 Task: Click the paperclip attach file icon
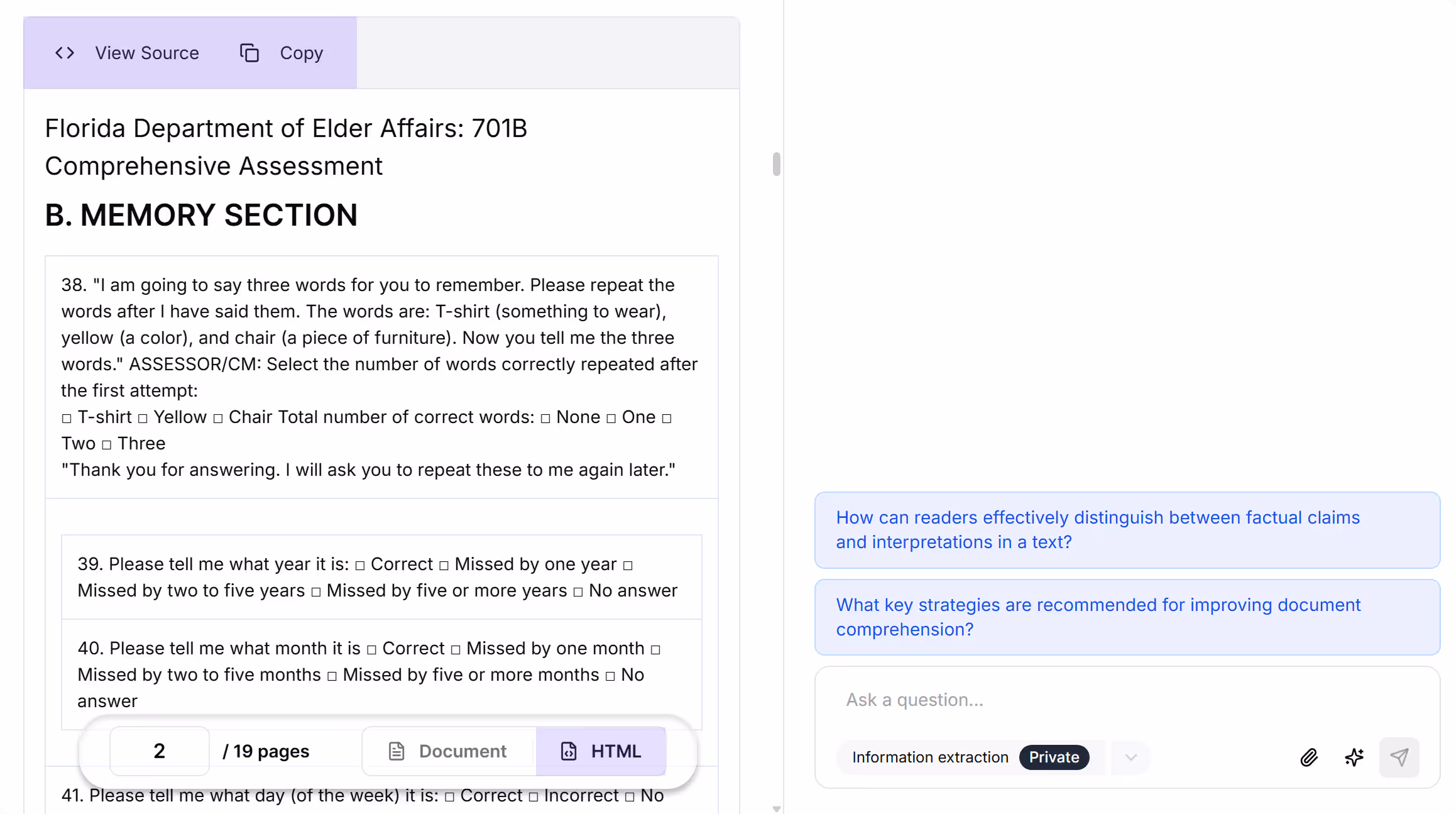pyautogui.click(x=1309, y=757)
